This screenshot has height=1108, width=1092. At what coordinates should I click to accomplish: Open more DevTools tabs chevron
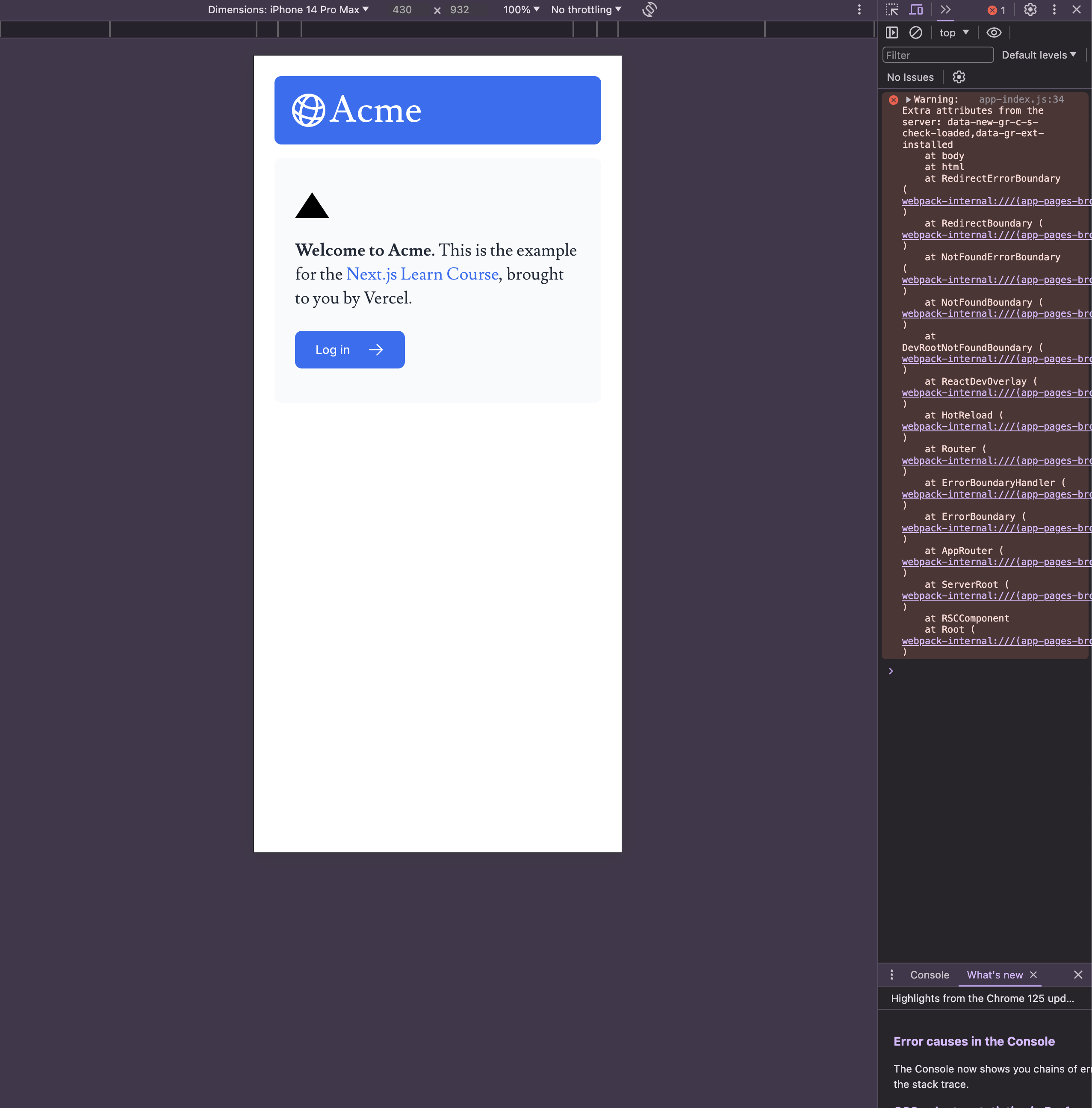(x=946, y=10)
